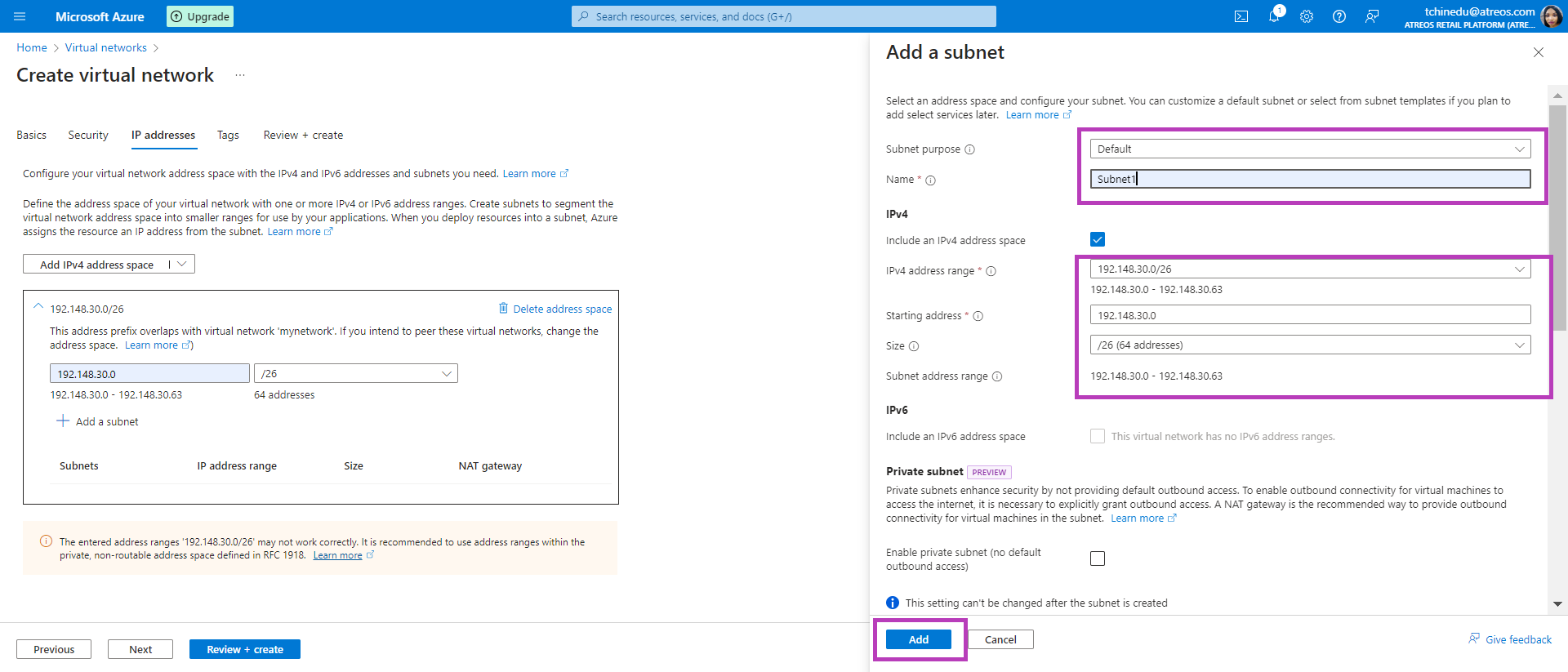1568x672 pixels.
Task: Click the Subnets column header
Action: pos(79,465)
